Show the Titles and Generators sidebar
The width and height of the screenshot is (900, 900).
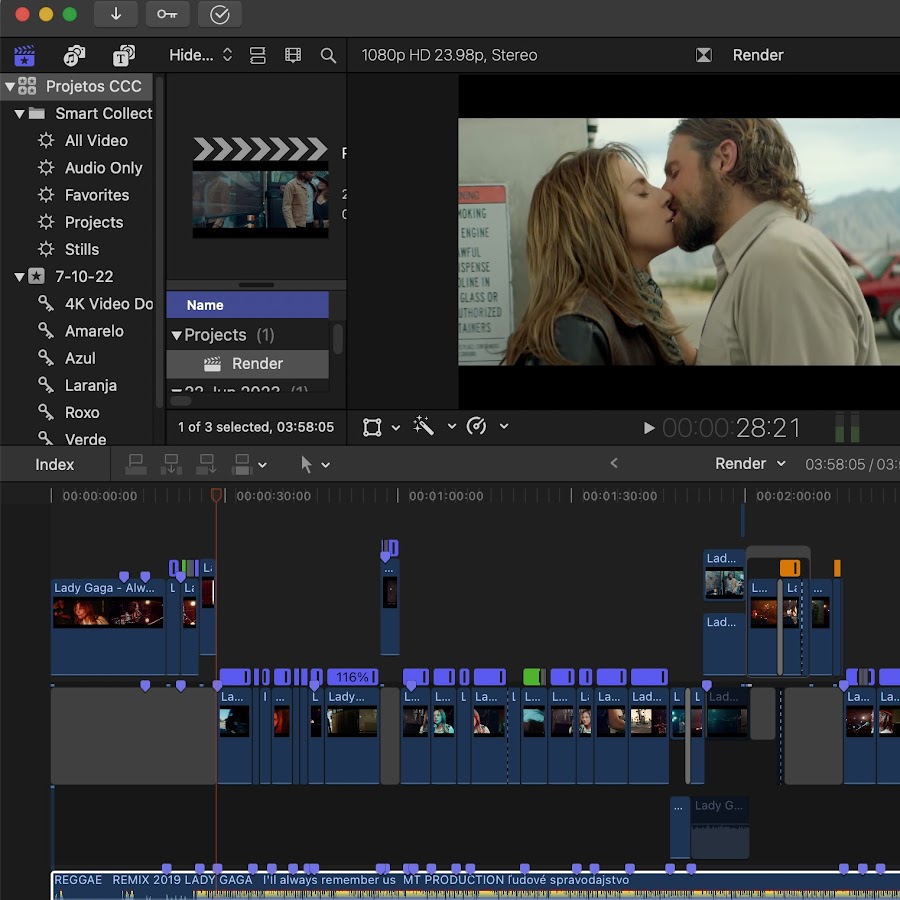(123, 56)
